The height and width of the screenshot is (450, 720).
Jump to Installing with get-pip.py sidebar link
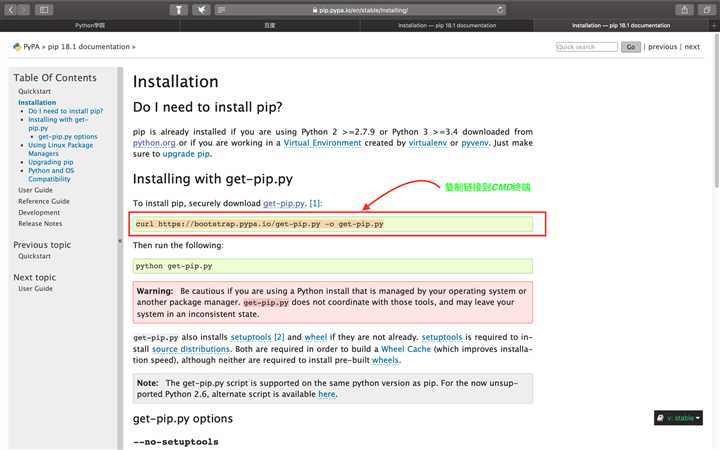click(58, 124)
